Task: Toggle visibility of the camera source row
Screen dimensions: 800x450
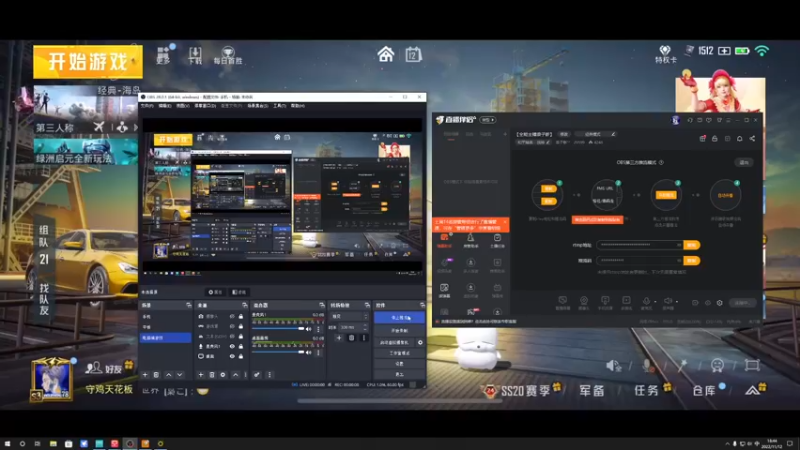Action: [x=232, y=316]
